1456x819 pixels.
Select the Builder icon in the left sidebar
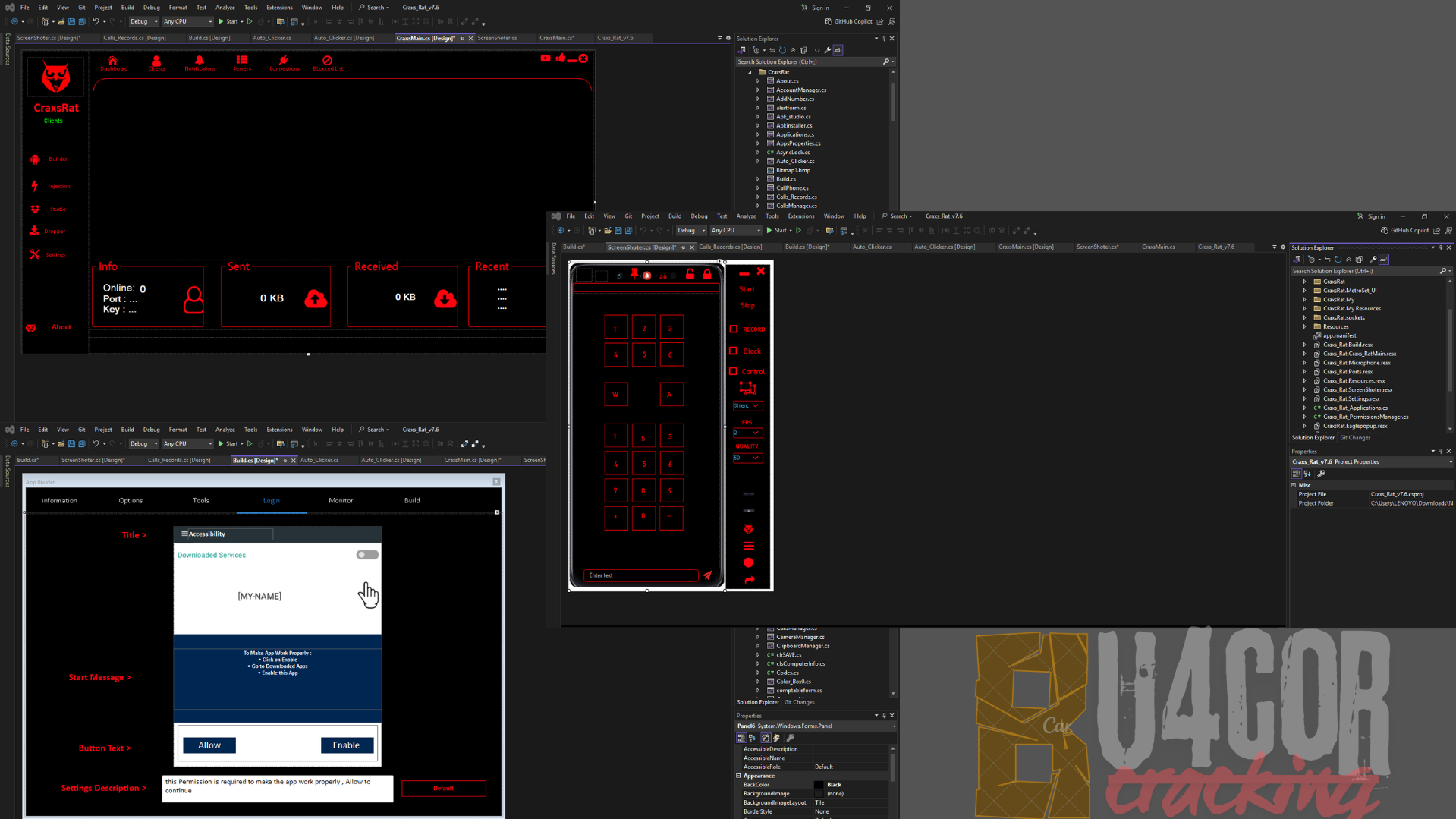click(35, 159)
